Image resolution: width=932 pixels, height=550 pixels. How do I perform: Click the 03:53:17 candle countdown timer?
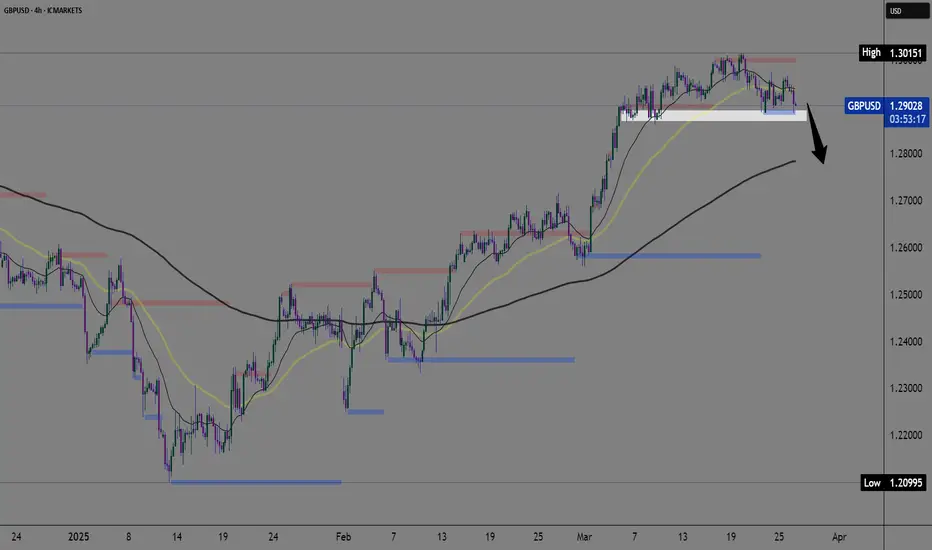tap(907, 120)
